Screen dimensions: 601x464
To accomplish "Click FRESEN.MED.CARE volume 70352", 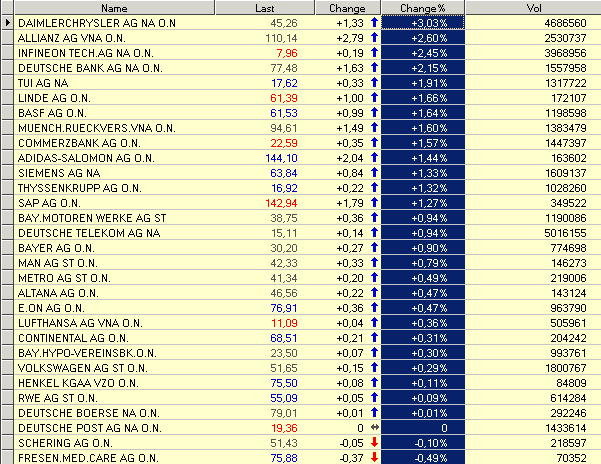I will [x=571, y=458].
